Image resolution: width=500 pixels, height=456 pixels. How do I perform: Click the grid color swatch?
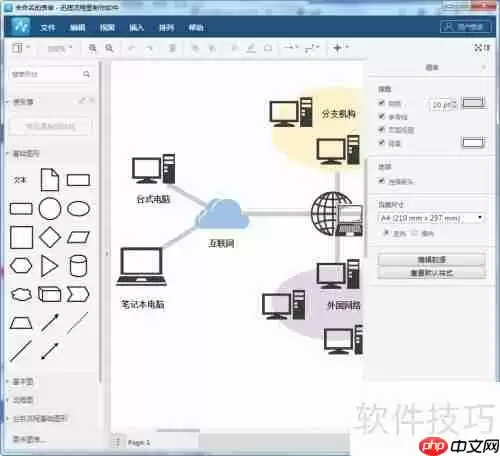474,103
